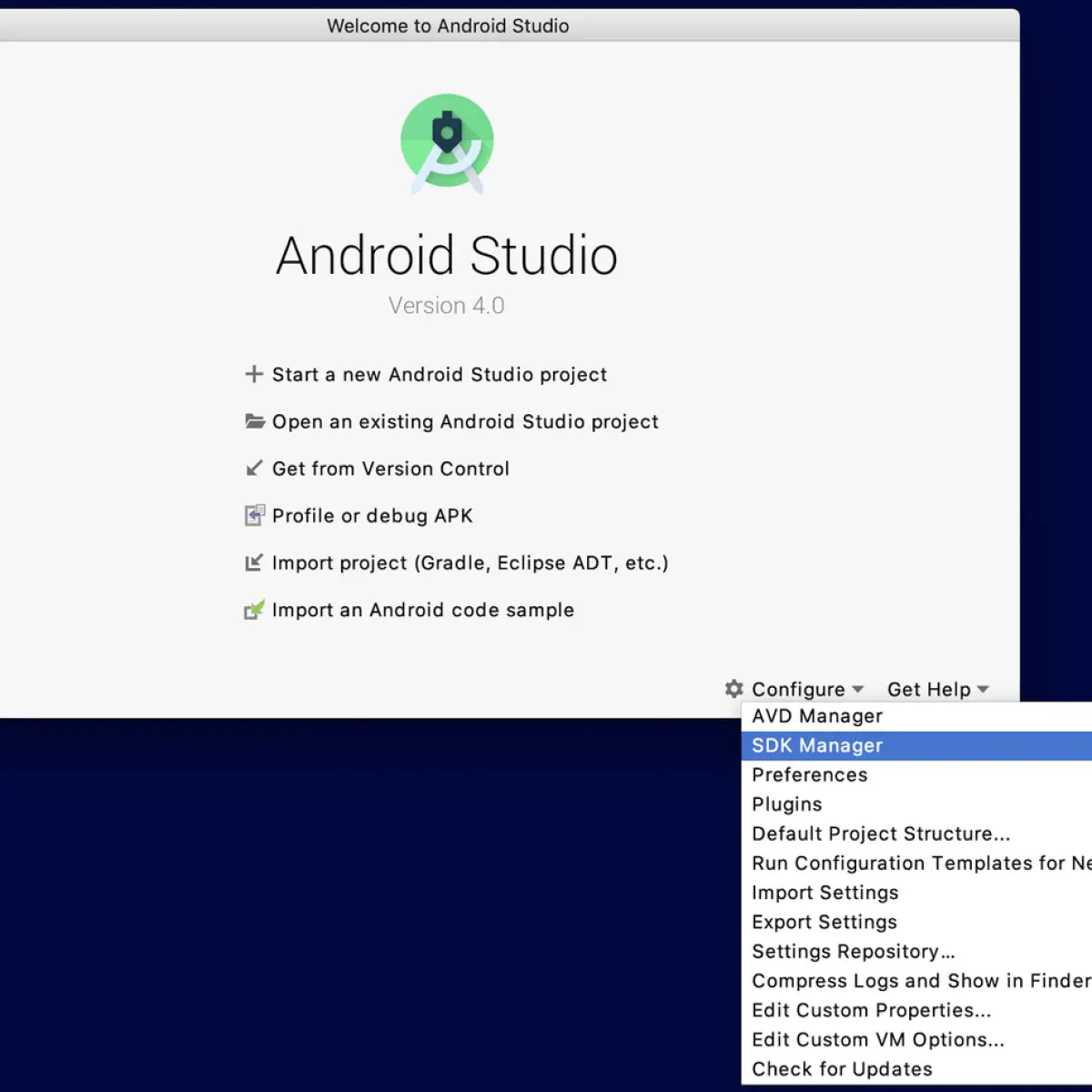The height and width of the screenshot is (1092, 1092).
Task: Click the Configure gear icon
Action: coord(734,689)
